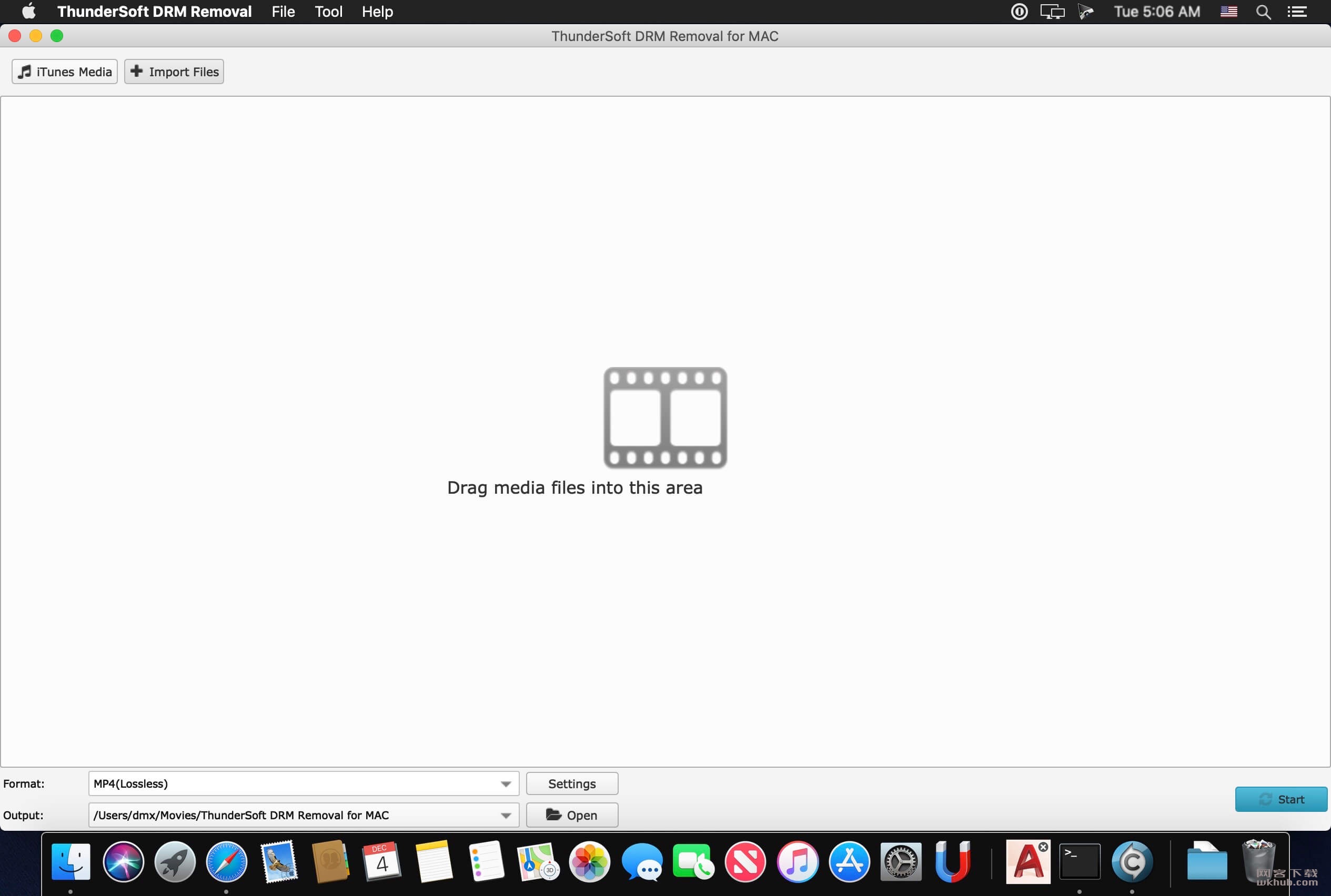The height and width of the screenshot is (896, 1331).
Task: Open the File menu
Action: click(x=283, y=12)
